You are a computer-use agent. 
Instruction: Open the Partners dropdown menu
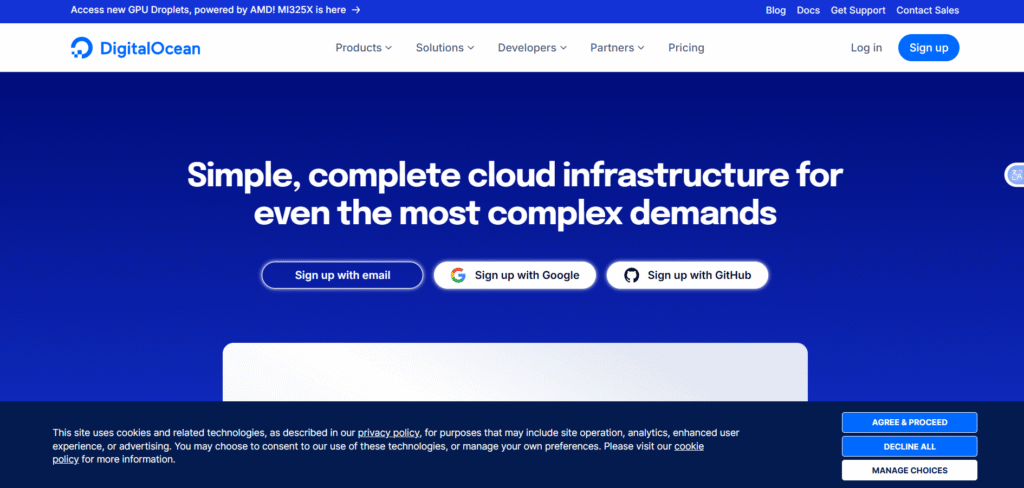[x=617, y=48]
